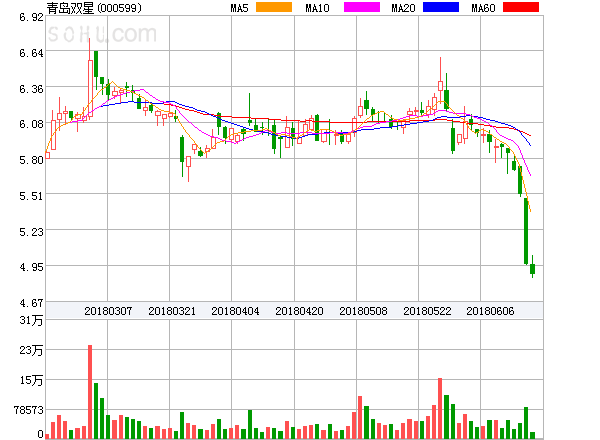Click the 6.36 price axis label

coord(31,89)
